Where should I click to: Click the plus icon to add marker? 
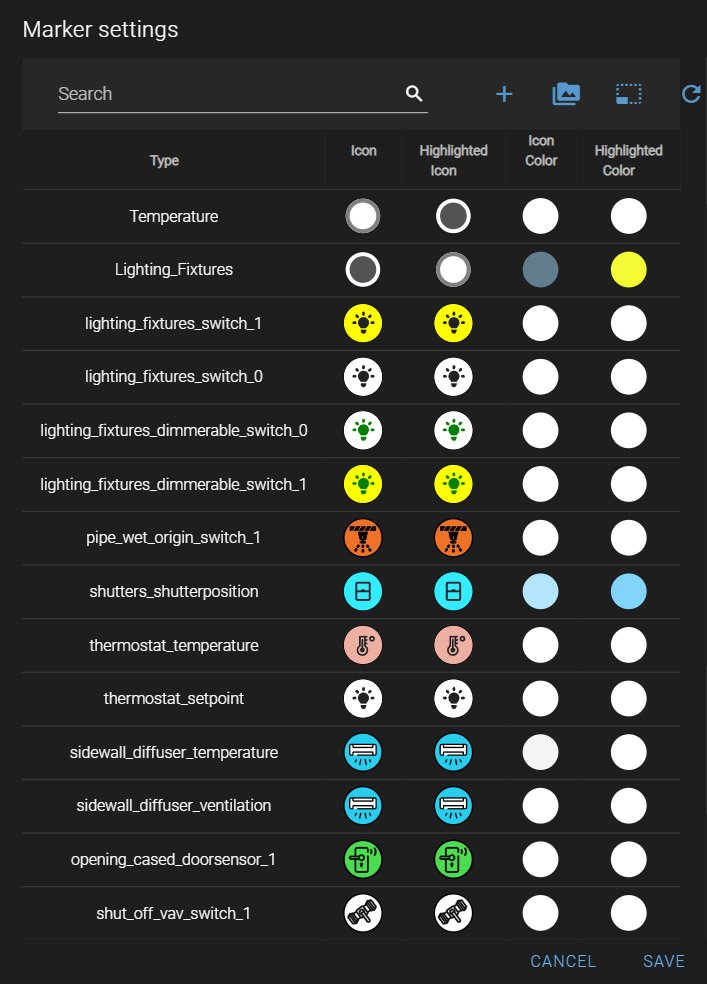pyautogui.click(x=504, y=94)
